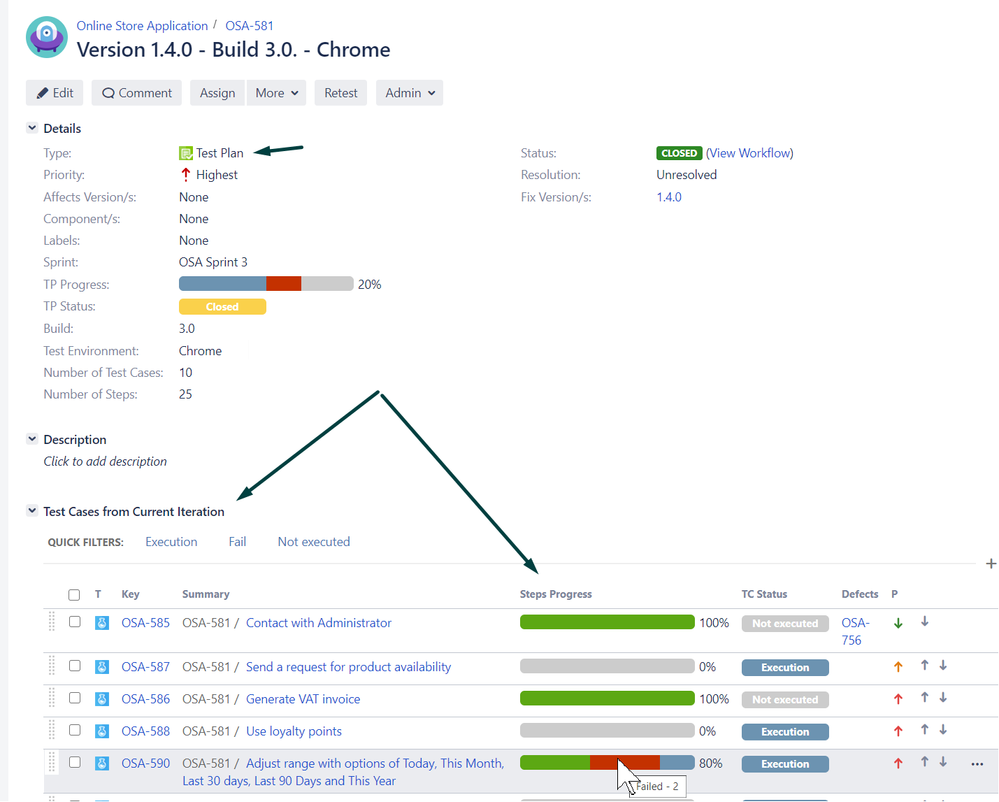Image resolution: width=999 pixels, height=802 pixels.
Task: Click the Online Store Application project avatar
Action: click(47, 38)
